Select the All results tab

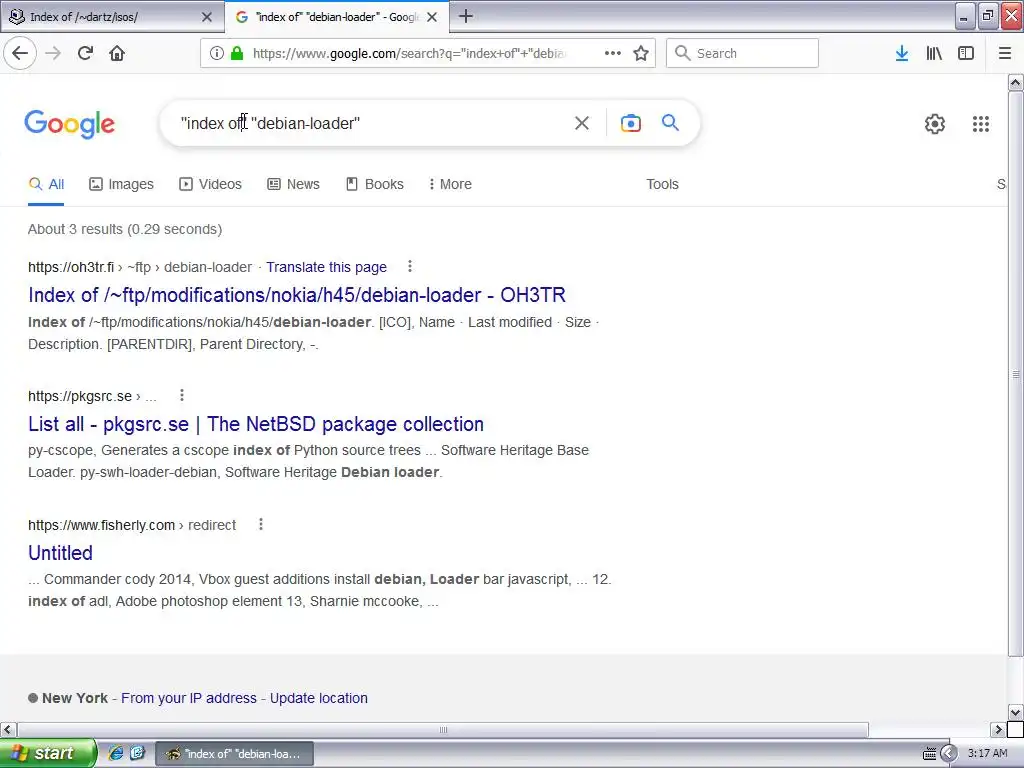pyautogui.click(x=46, y=184)
